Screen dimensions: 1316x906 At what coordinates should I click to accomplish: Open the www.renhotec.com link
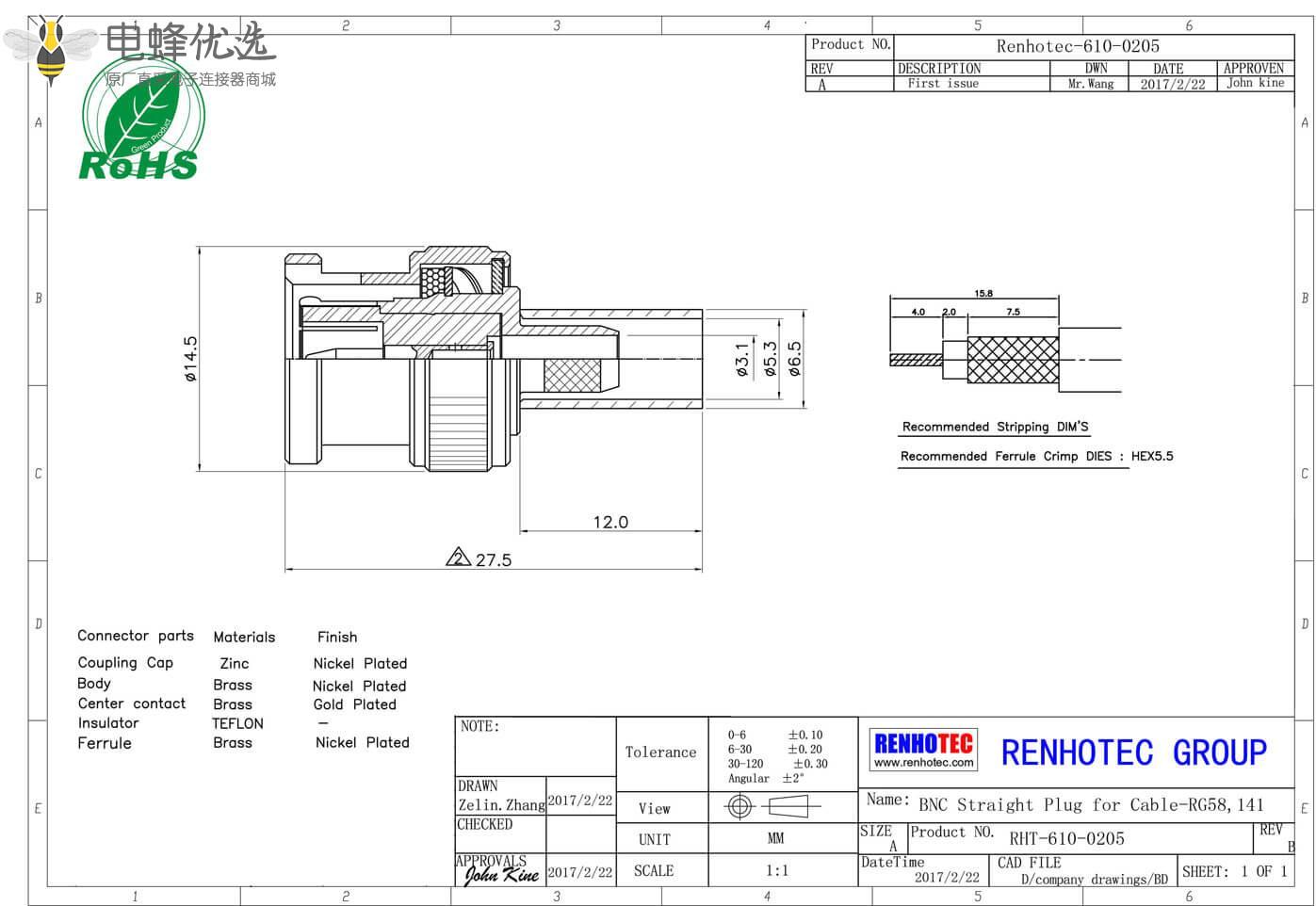point(923,763)
